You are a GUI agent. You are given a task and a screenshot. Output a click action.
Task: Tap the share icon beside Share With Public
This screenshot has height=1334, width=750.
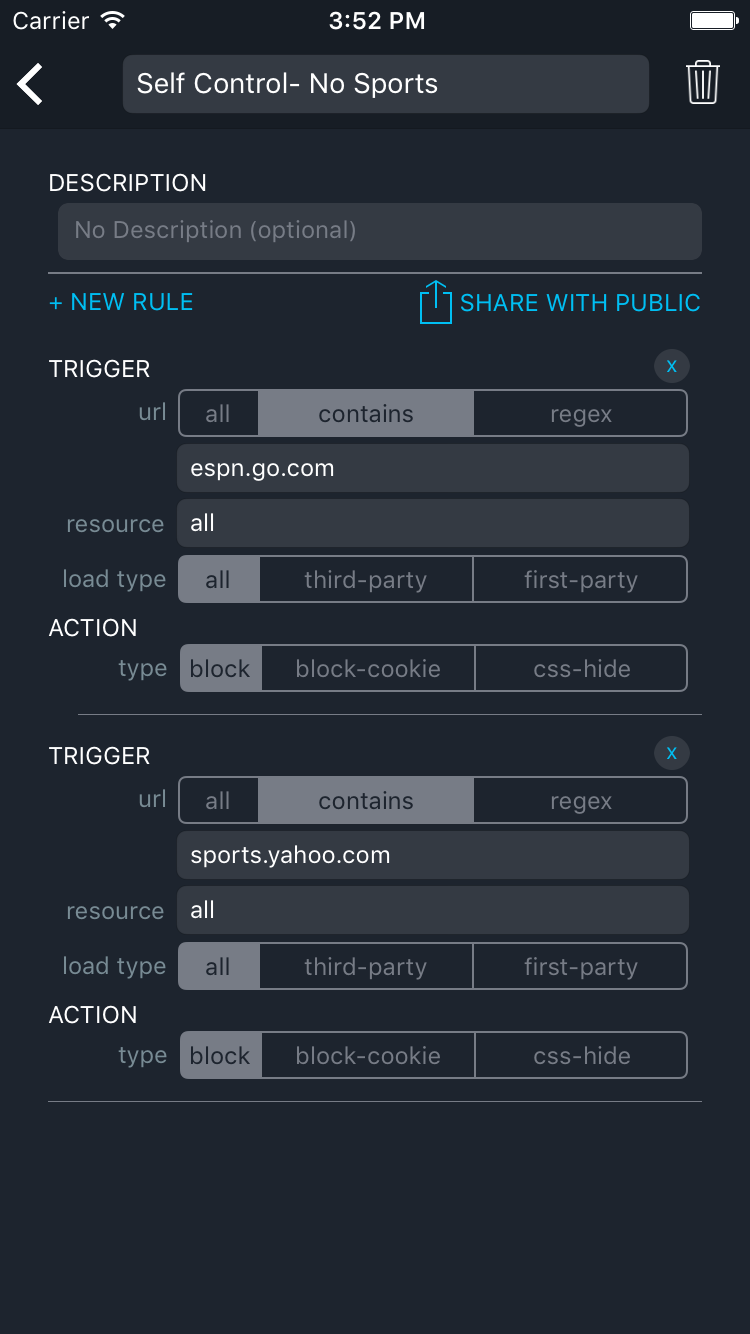(x=435, y=302)
